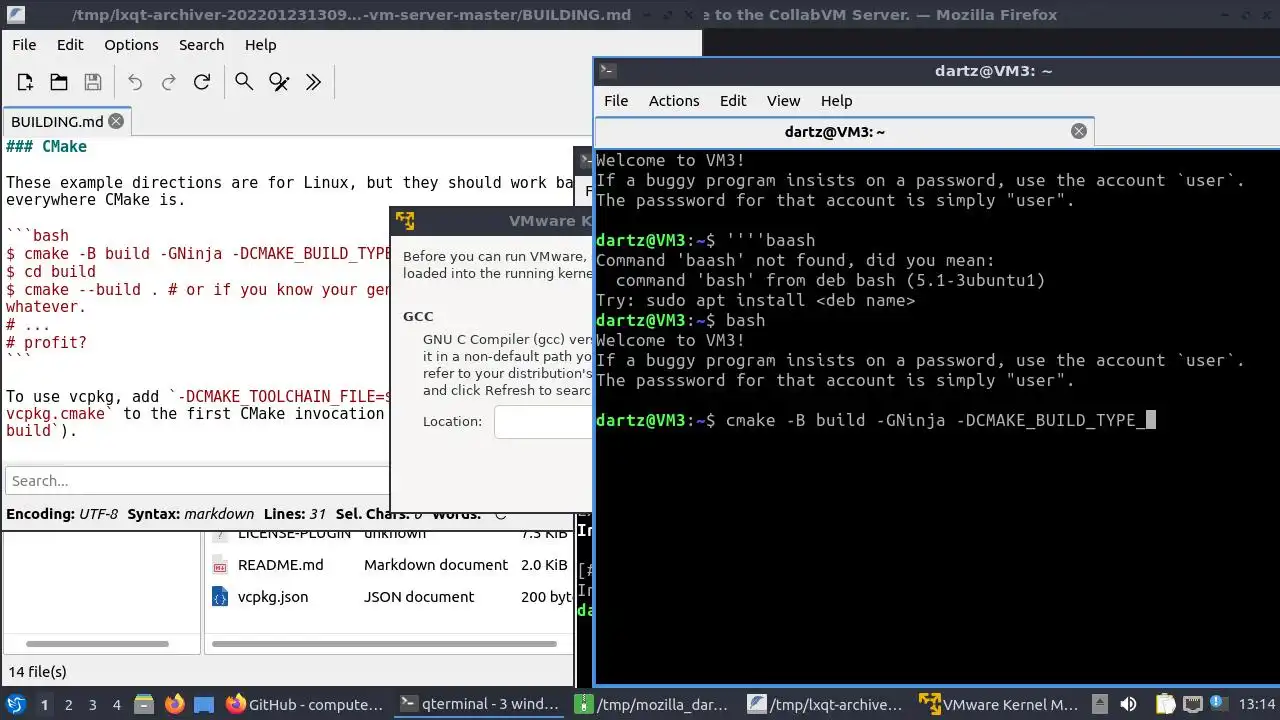Screen dimensions: 1280x720
Task: Open the terminal Edit menu
Action: pyautogui.click(x=733, y=101)
